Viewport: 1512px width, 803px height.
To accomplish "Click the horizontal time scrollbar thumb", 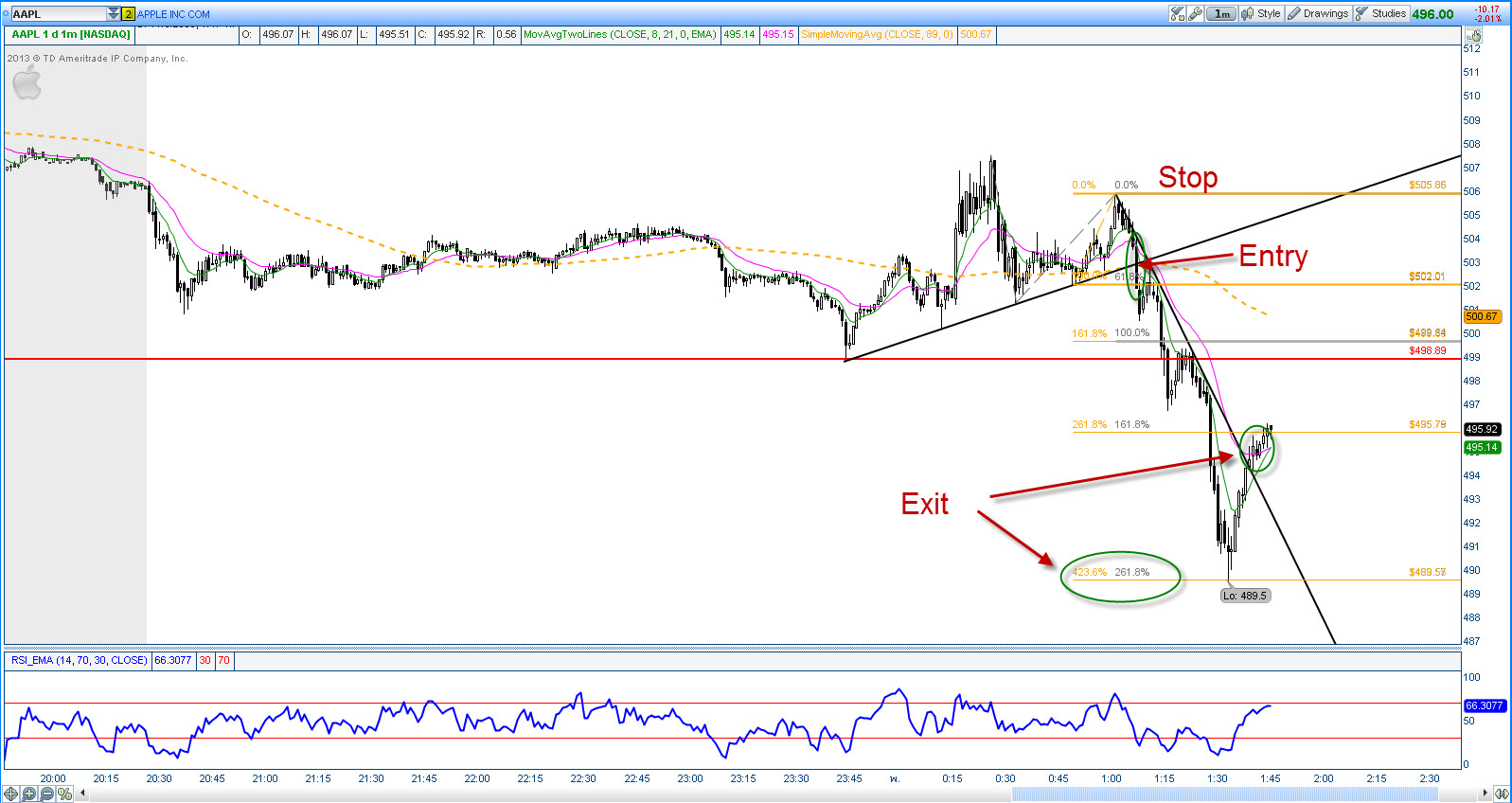I will [1225, 794].
